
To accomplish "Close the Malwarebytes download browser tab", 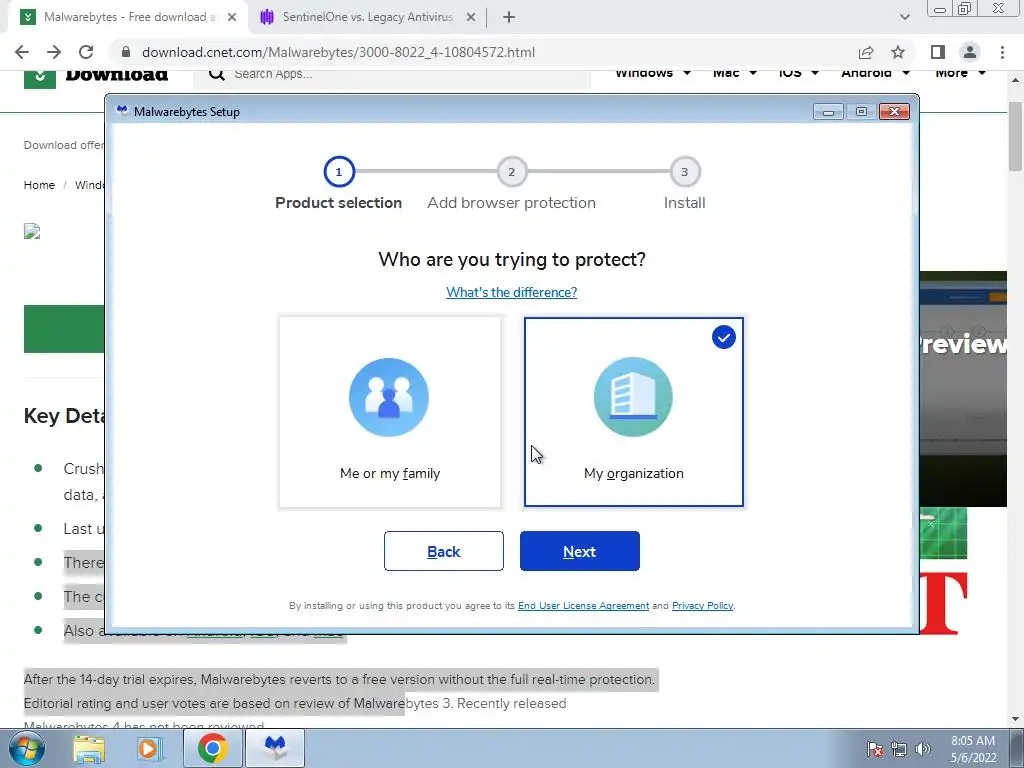I will [232, 18].
